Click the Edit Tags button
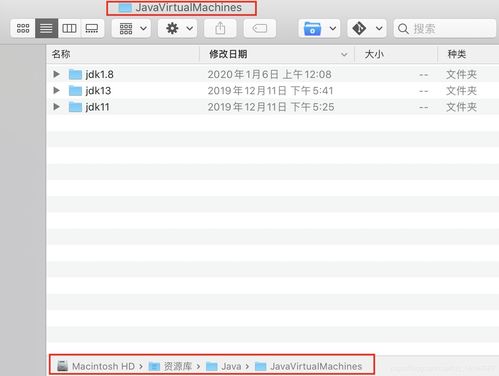Screen dimensions: 499x376 tap(260, 28)
